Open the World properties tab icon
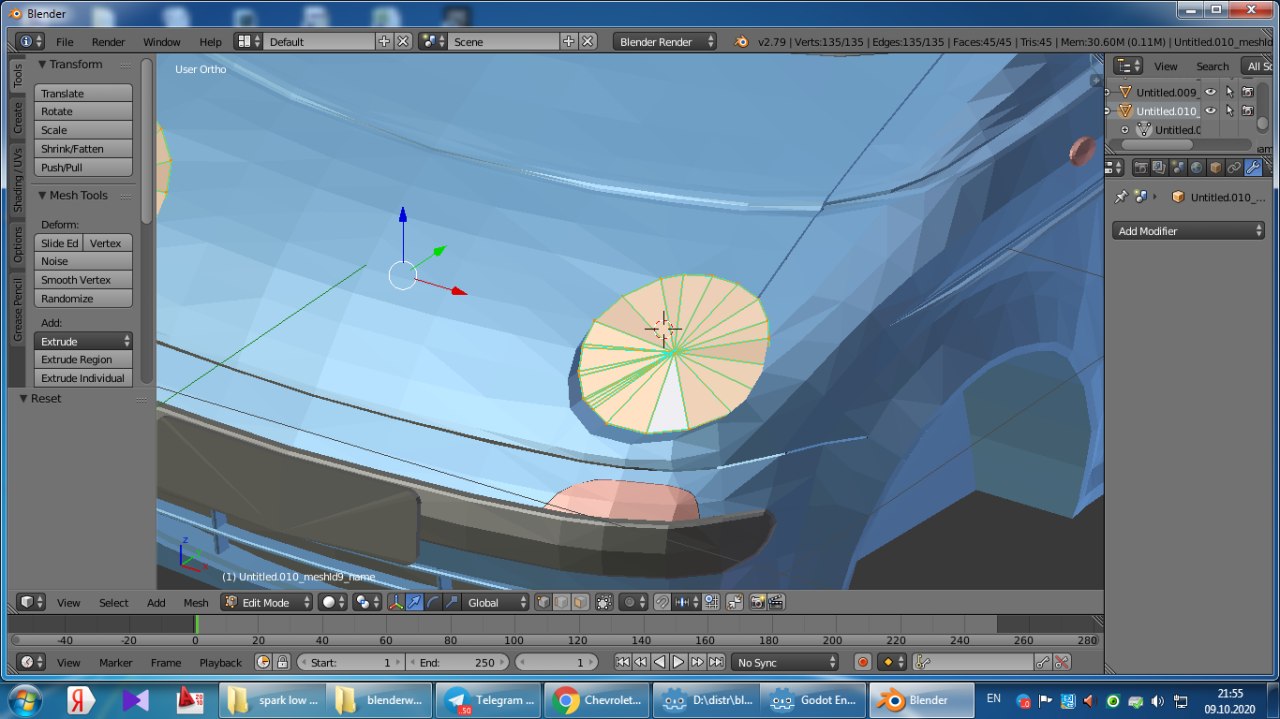1280x719 pixels. coord(1196,167)
